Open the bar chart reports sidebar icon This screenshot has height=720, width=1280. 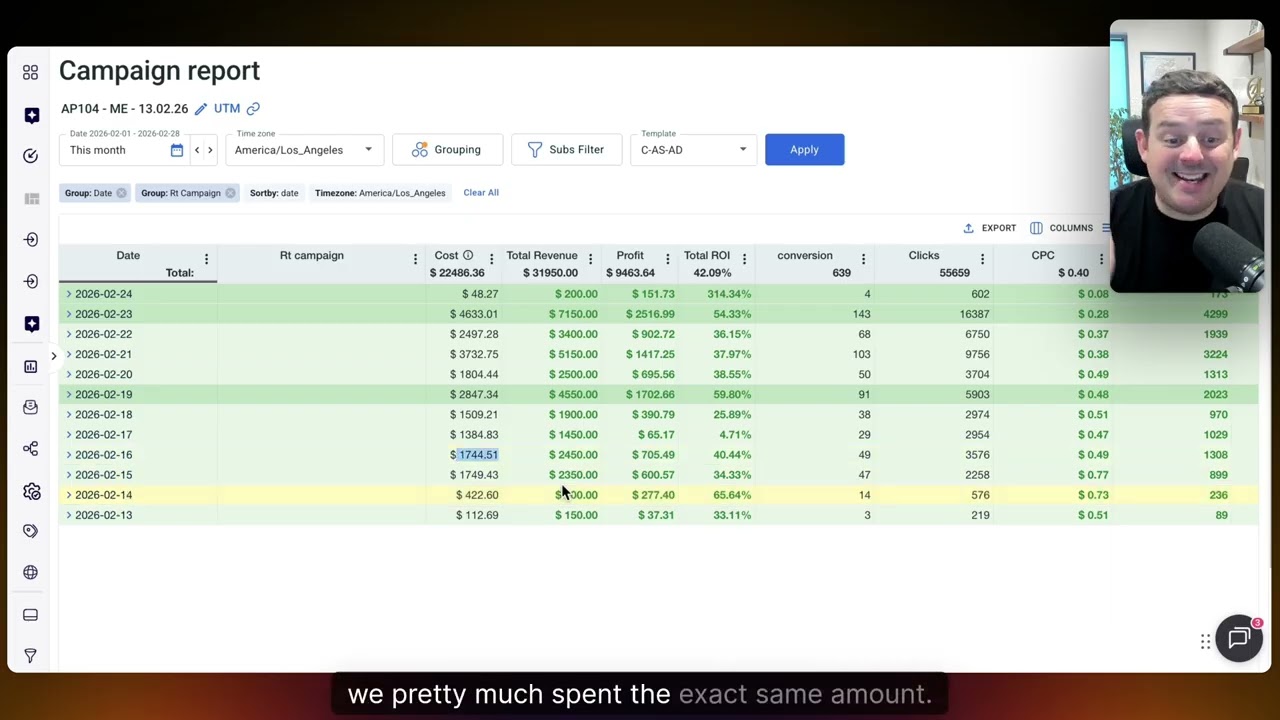tap(30, 366)
